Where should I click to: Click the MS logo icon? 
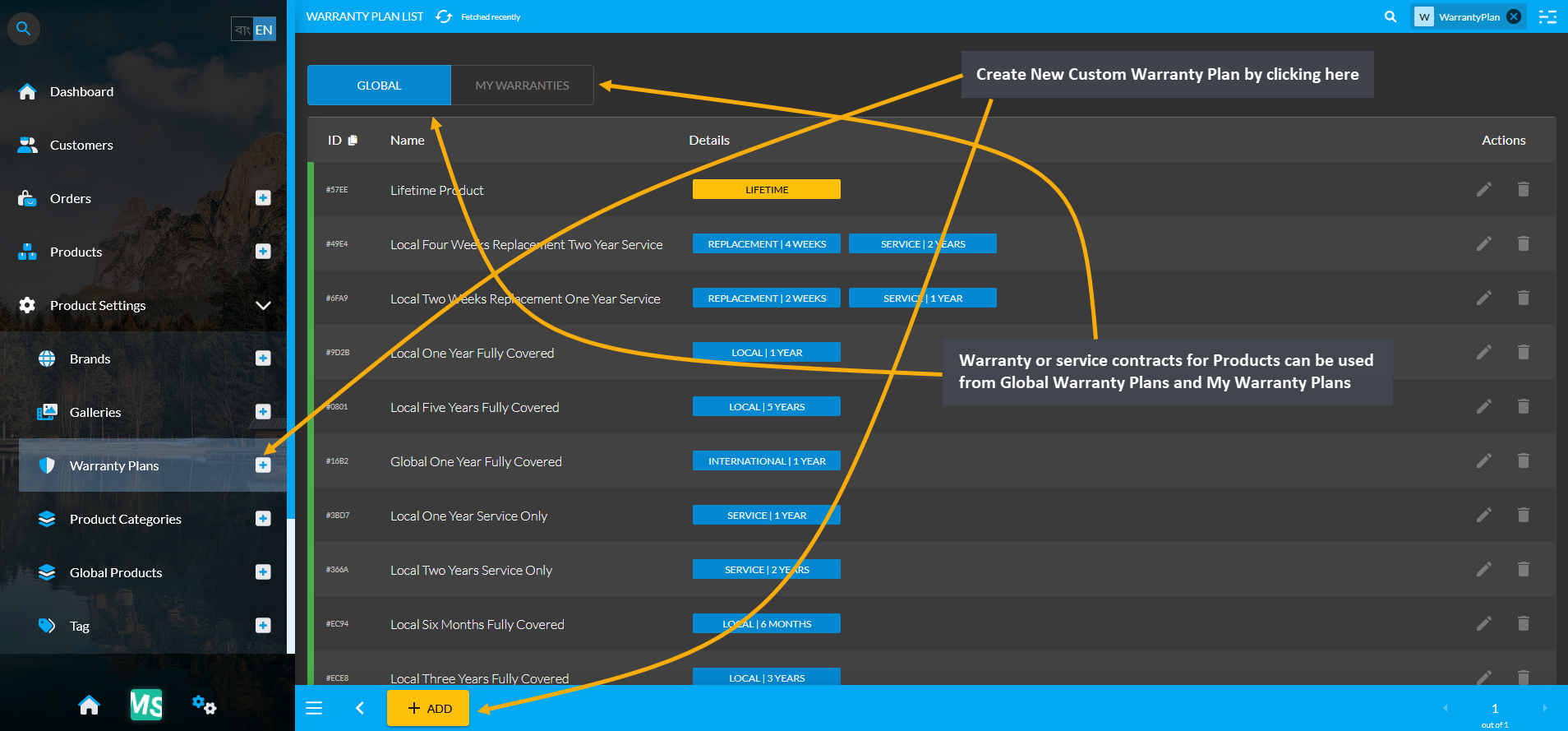[146, 705]
